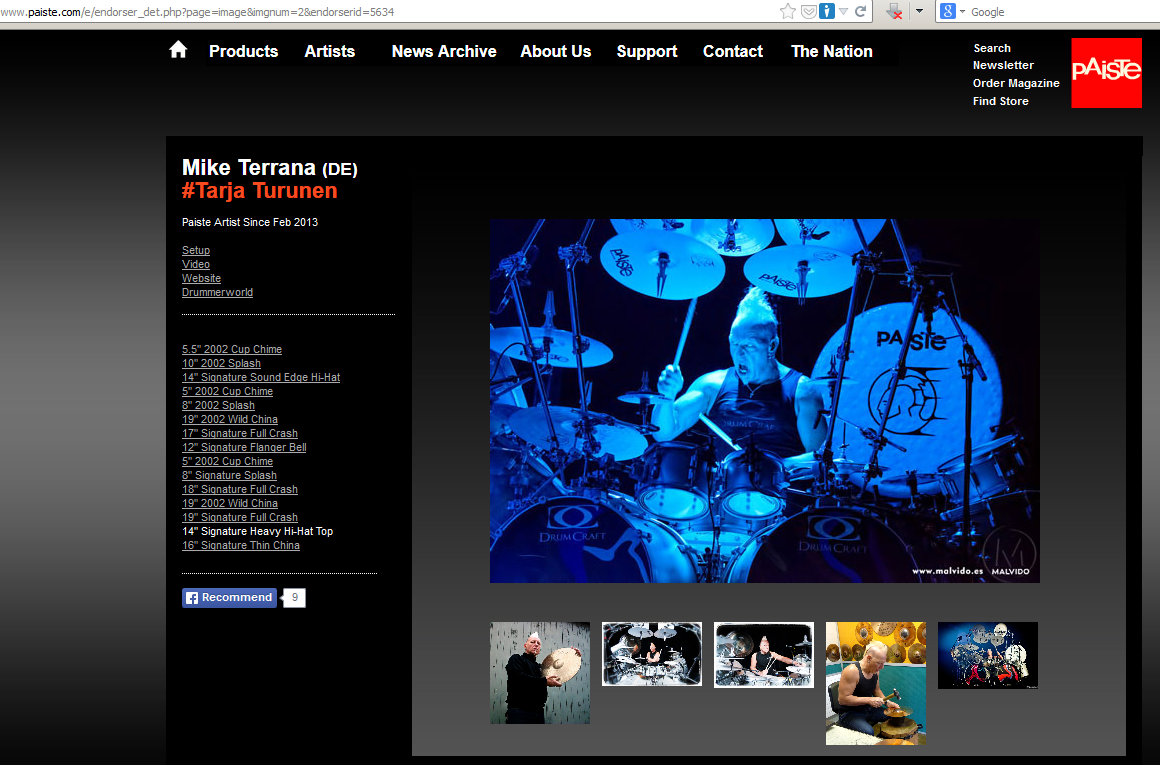Click the browser address bar URL
Screen dimensions: 1160x765
point(197,12)
